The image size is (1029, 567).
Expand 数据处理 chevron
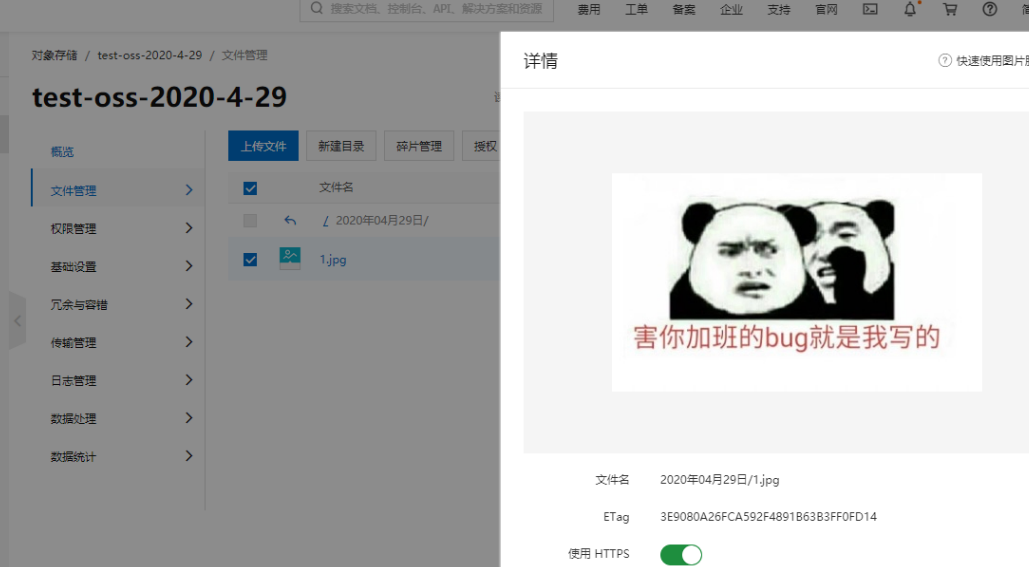[189, 418]
